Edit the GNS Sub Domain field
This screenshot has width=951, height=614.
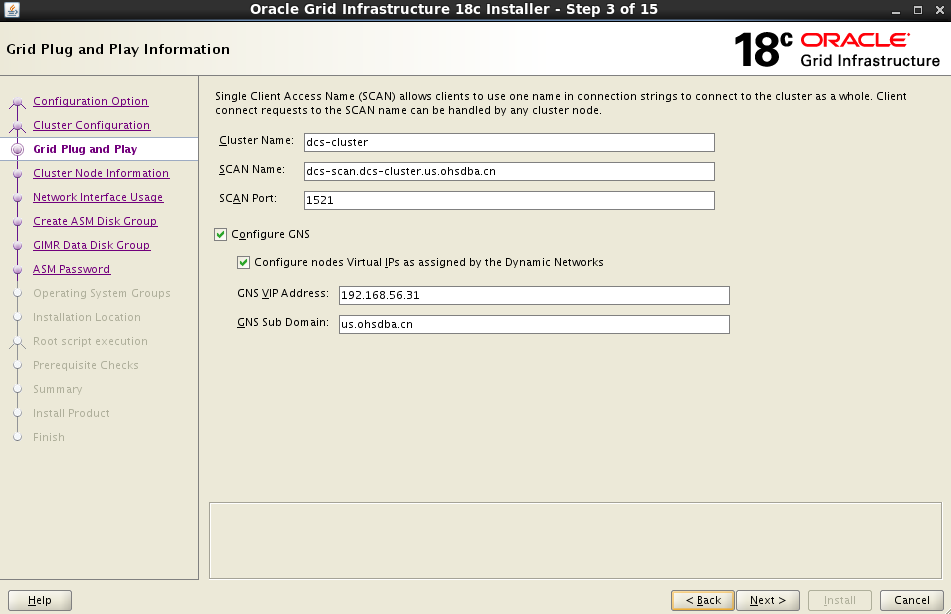534,325
